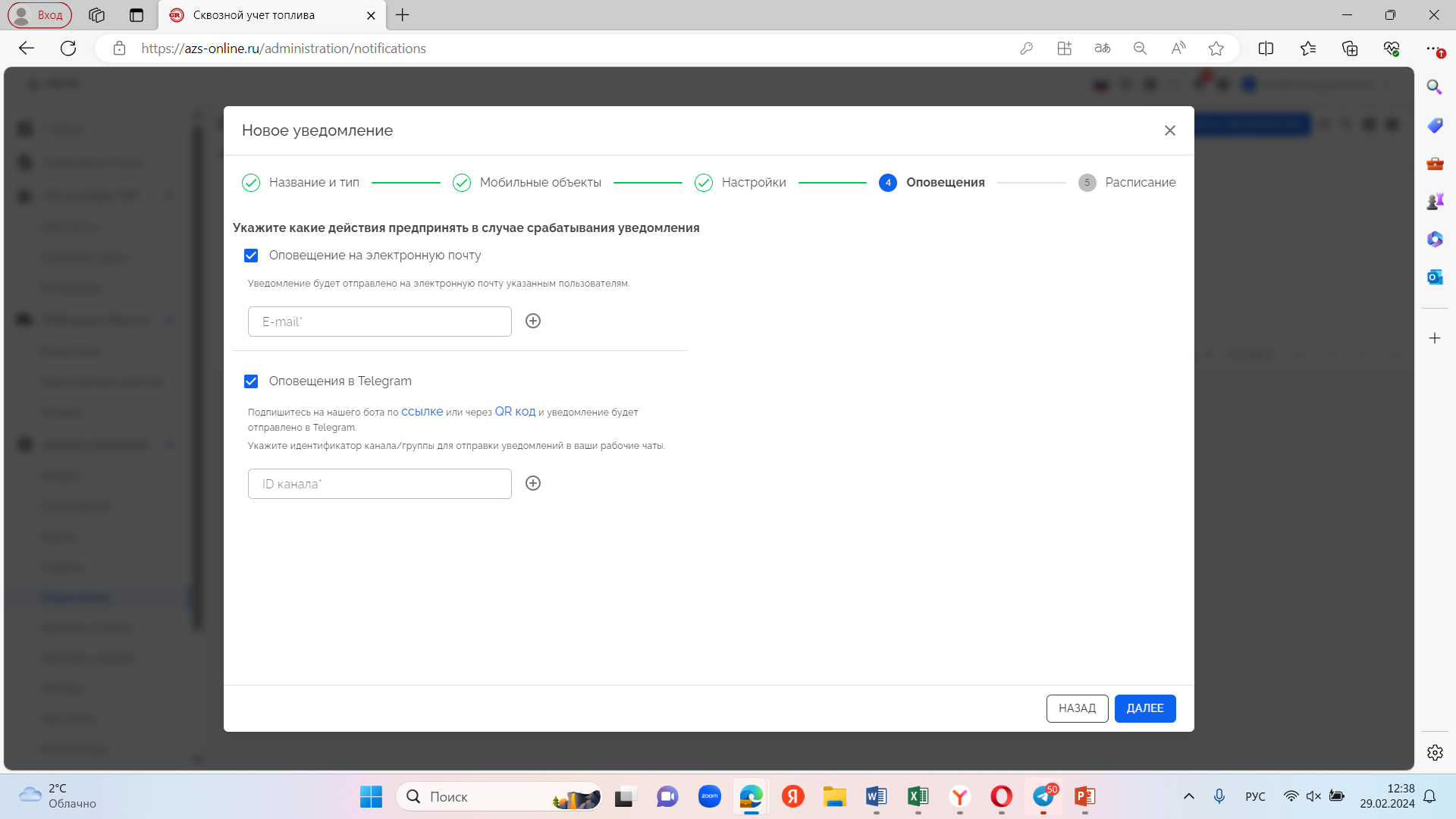Go to Мобильные объекты step
The width and height of the screenshot is (1456, 819).
[540, 183]
